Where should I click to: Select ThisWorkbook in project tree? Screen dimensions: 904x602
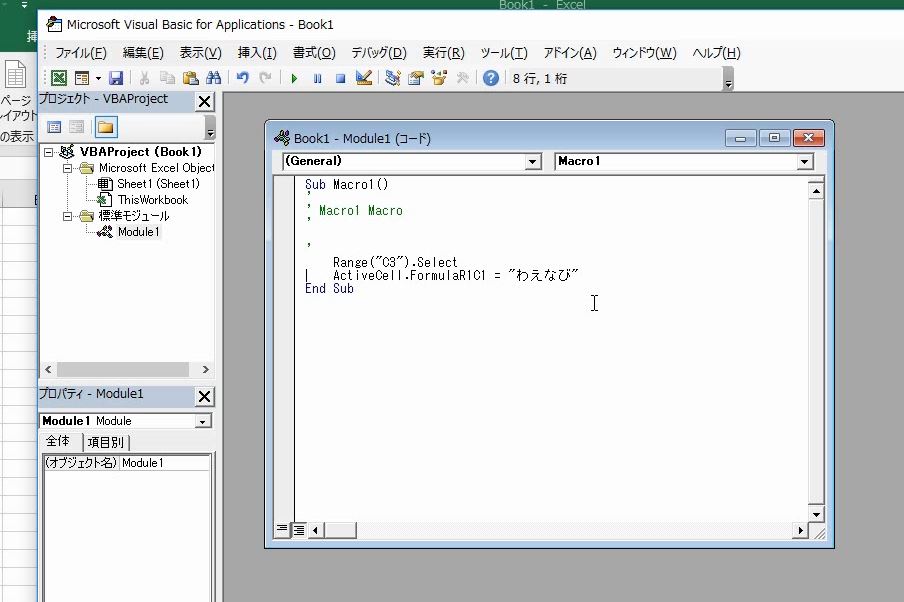[153, 200]
